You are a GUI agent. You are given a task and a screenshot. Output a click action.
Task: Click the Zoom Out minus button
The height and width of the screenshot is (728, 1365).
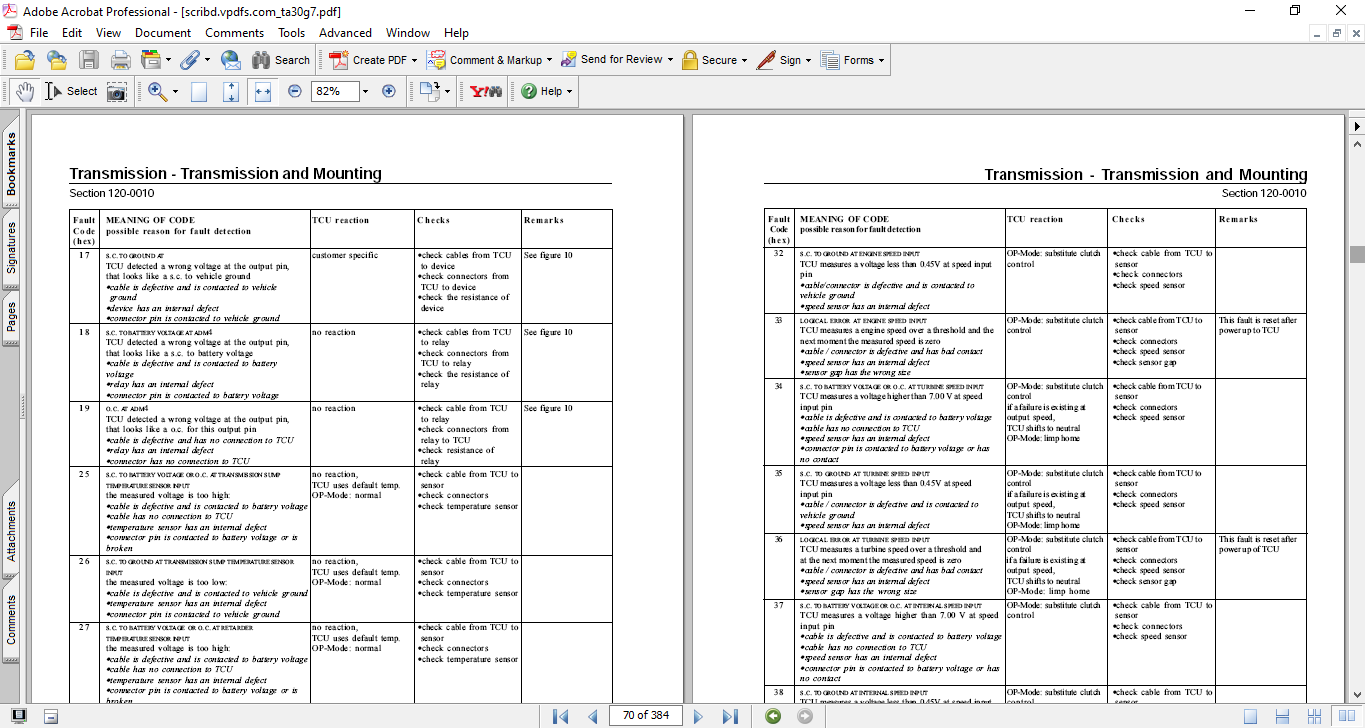coord(295,91)
